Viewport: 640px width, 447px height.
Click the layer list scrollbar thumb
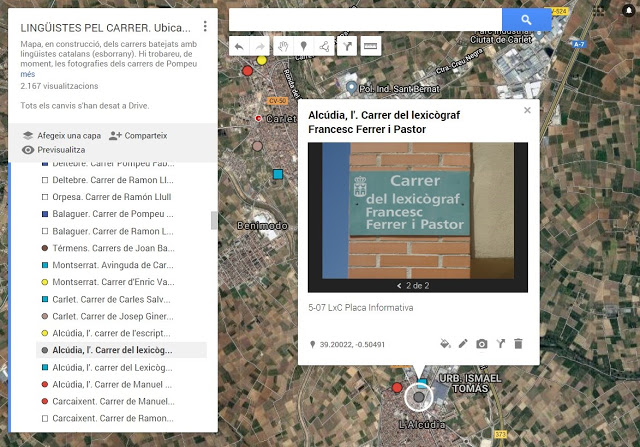click(x=213, y=220)
